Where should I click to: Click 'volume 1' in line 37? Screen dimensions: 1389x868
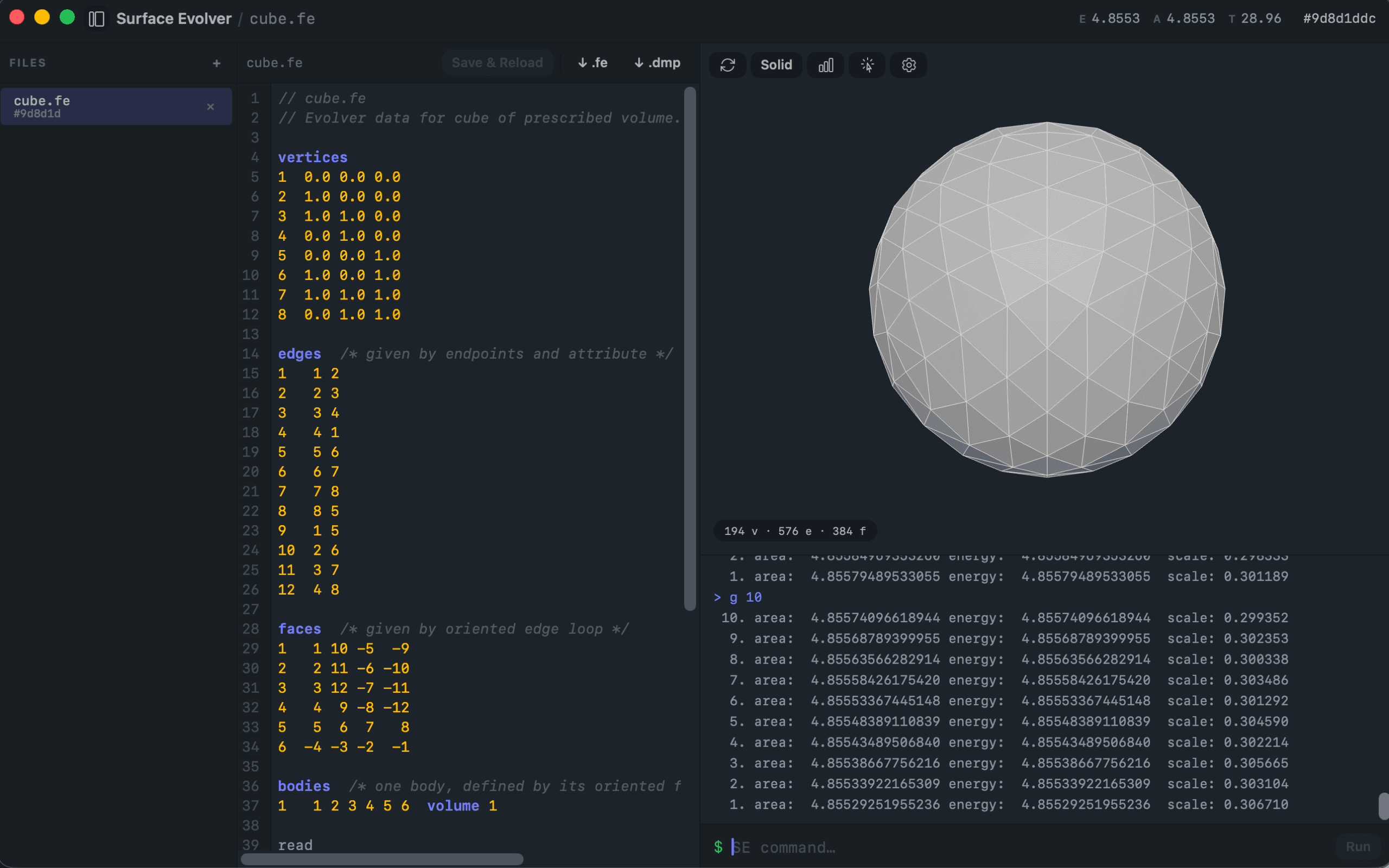point(462,806)
